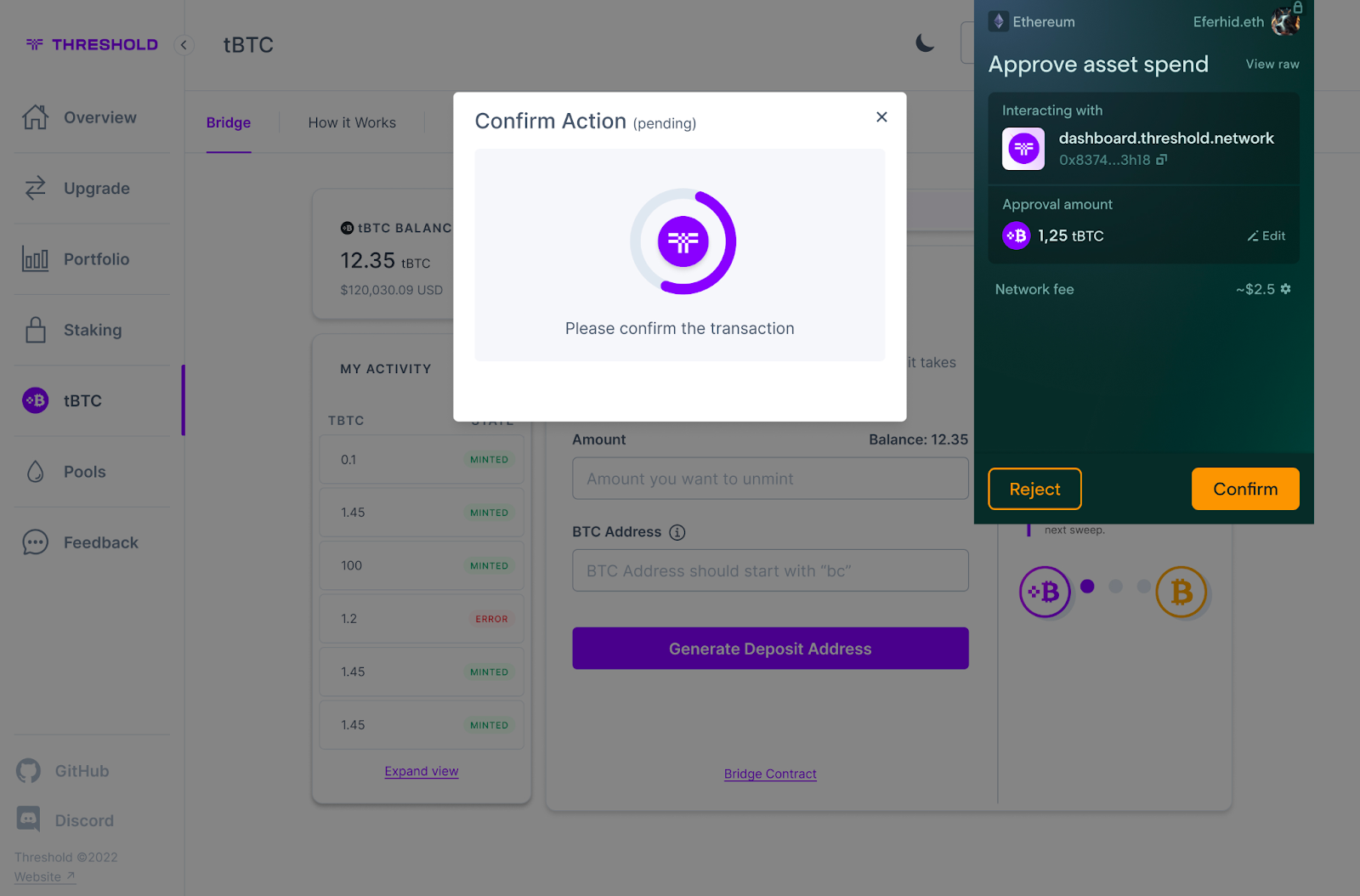
Task: Select the 100 tBTC minted activity row
Action: pyautogui.click(x=422, y=565)
